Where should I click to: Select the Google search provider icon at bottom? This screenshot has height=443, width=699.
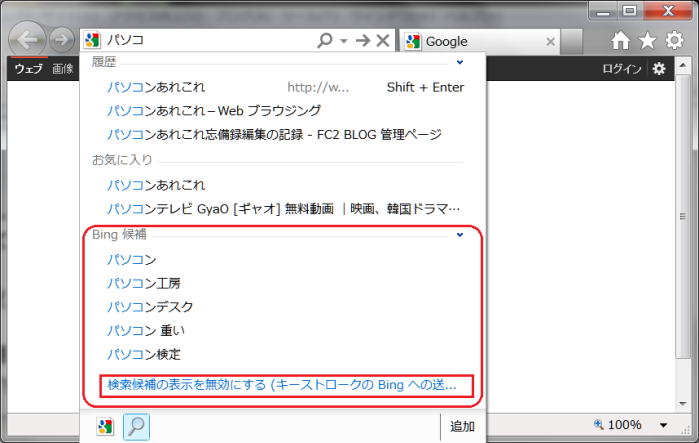(x=105, y=427)
